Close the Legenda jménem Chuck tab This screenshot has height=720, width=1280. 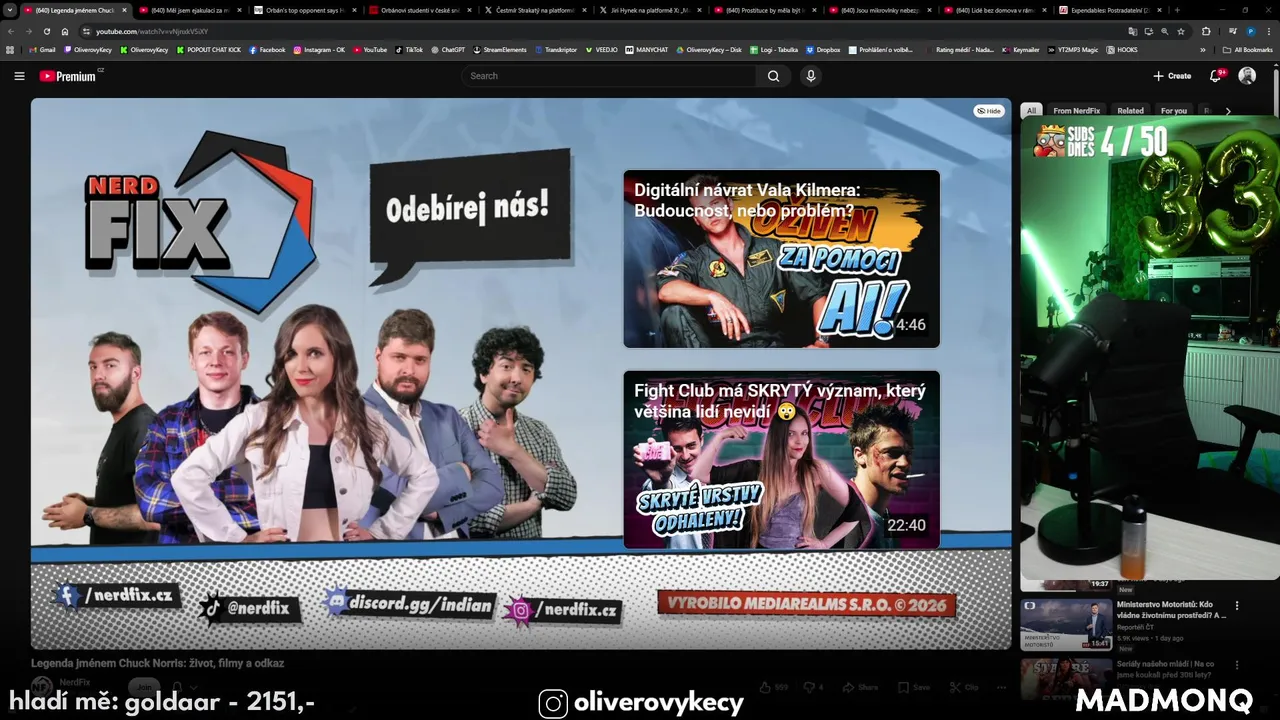(x=124, y=10)
